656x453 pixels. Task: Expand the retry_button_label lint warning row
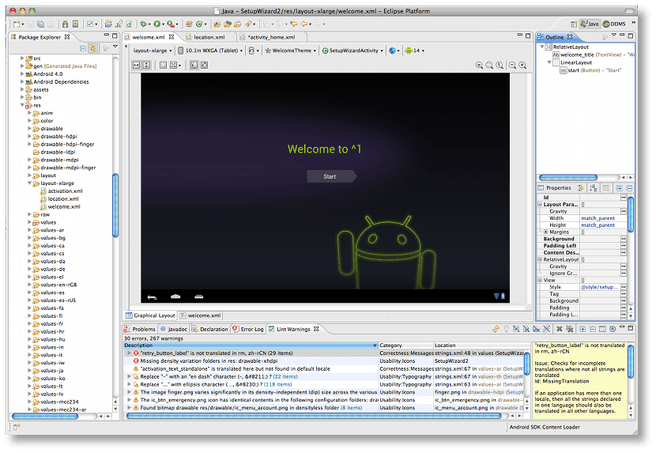129,353
